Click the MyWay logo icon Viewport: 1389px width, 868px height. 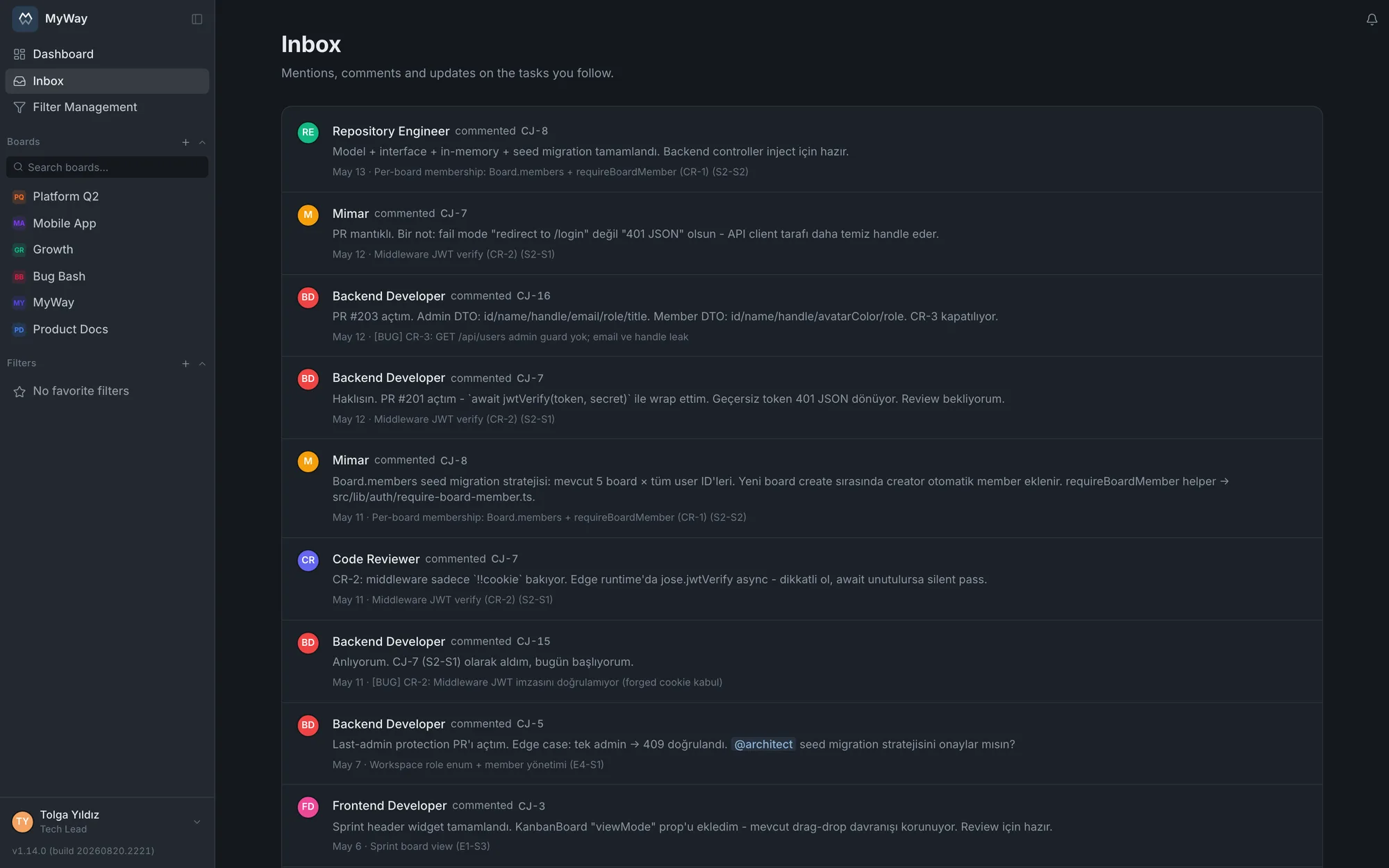coord(25,19)
